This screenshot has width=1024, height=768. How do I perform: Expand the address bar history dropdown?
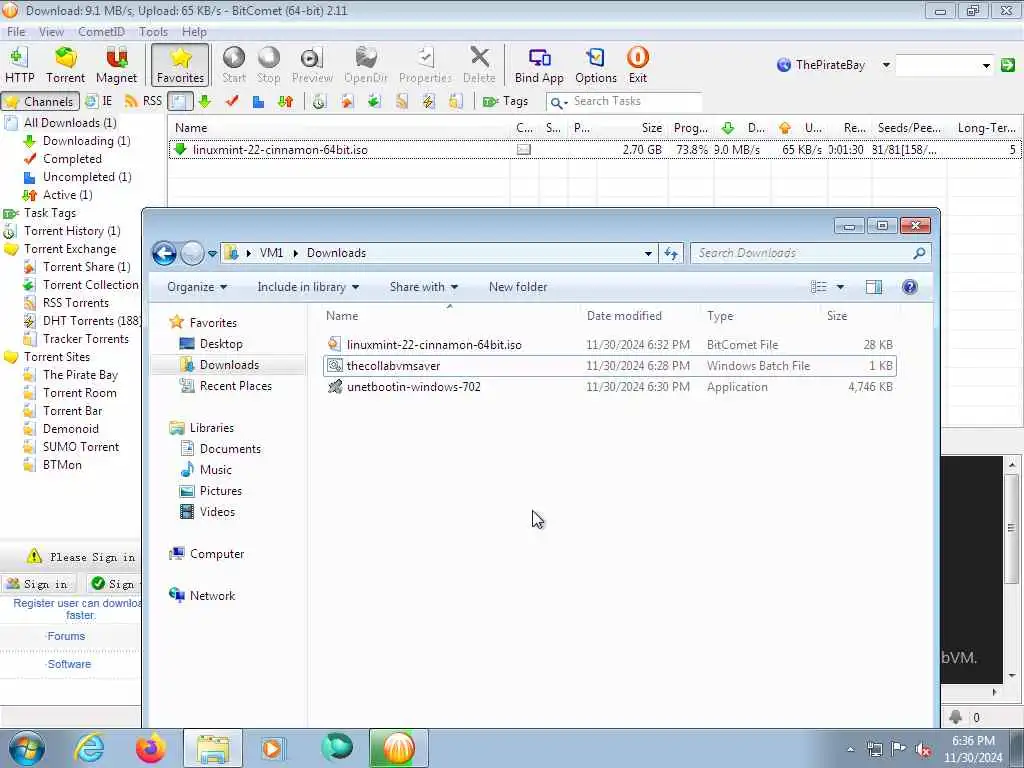[648, 253]
